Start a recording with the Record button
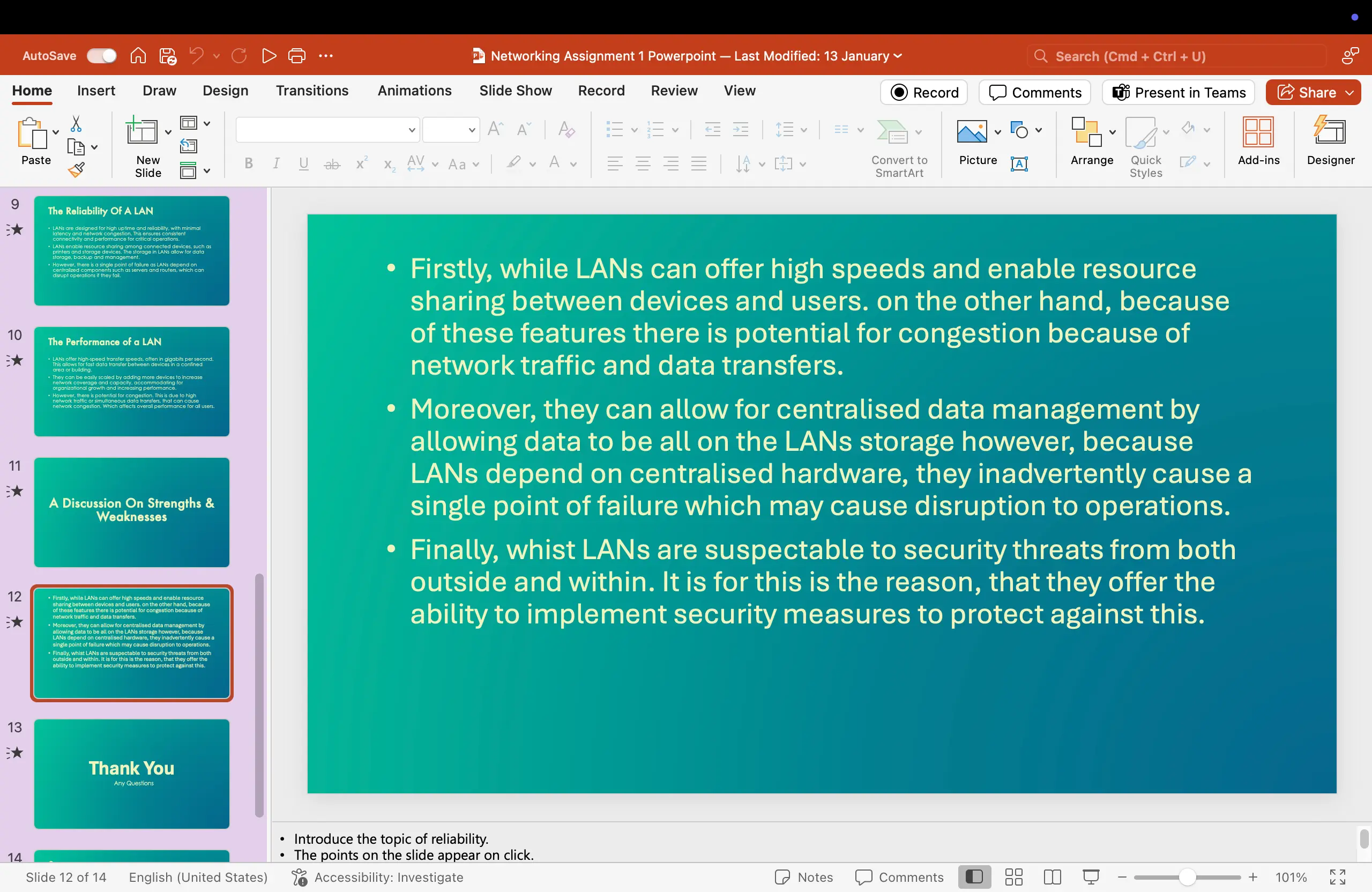1372x892 pixels. click(923, 92)
